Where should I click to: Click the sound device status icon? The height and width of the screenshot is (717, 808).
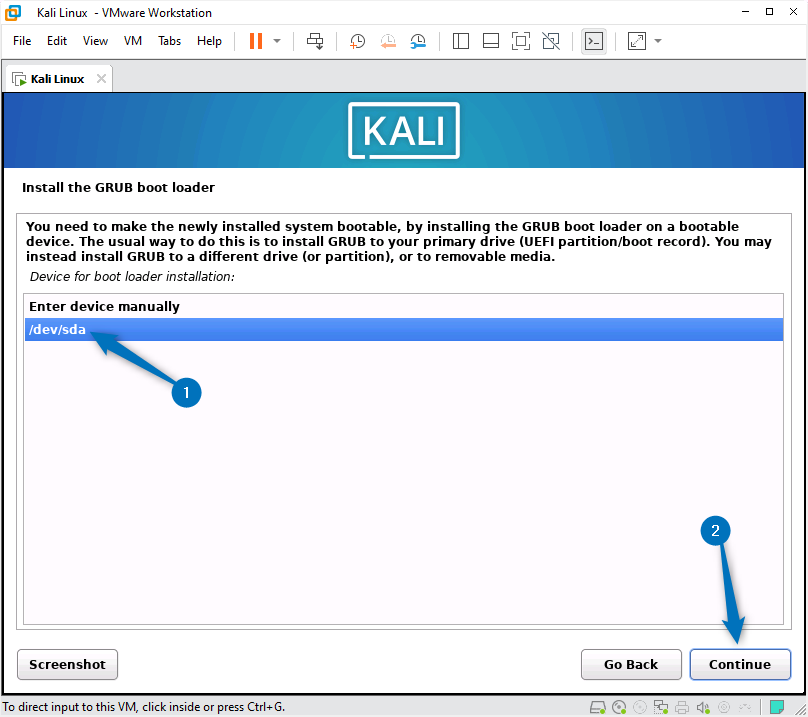point(702,707)
